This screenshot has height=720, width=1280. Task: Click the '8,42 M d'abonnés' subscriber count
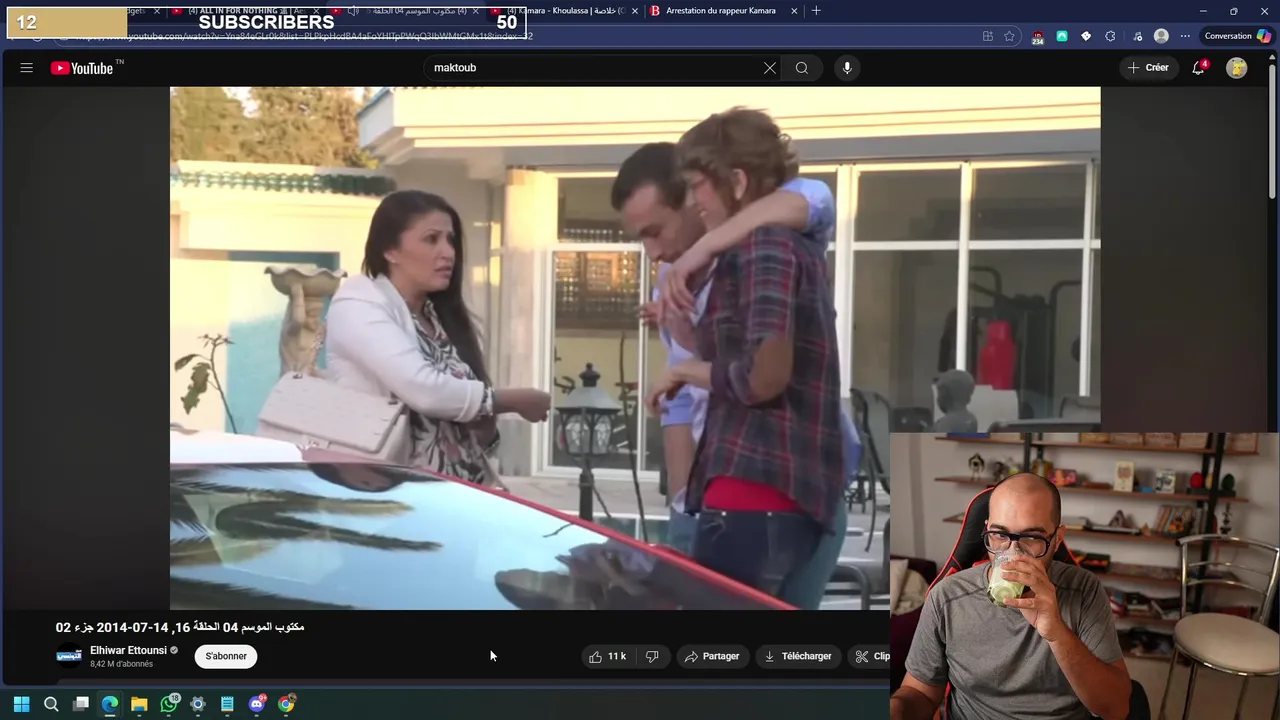121,664
